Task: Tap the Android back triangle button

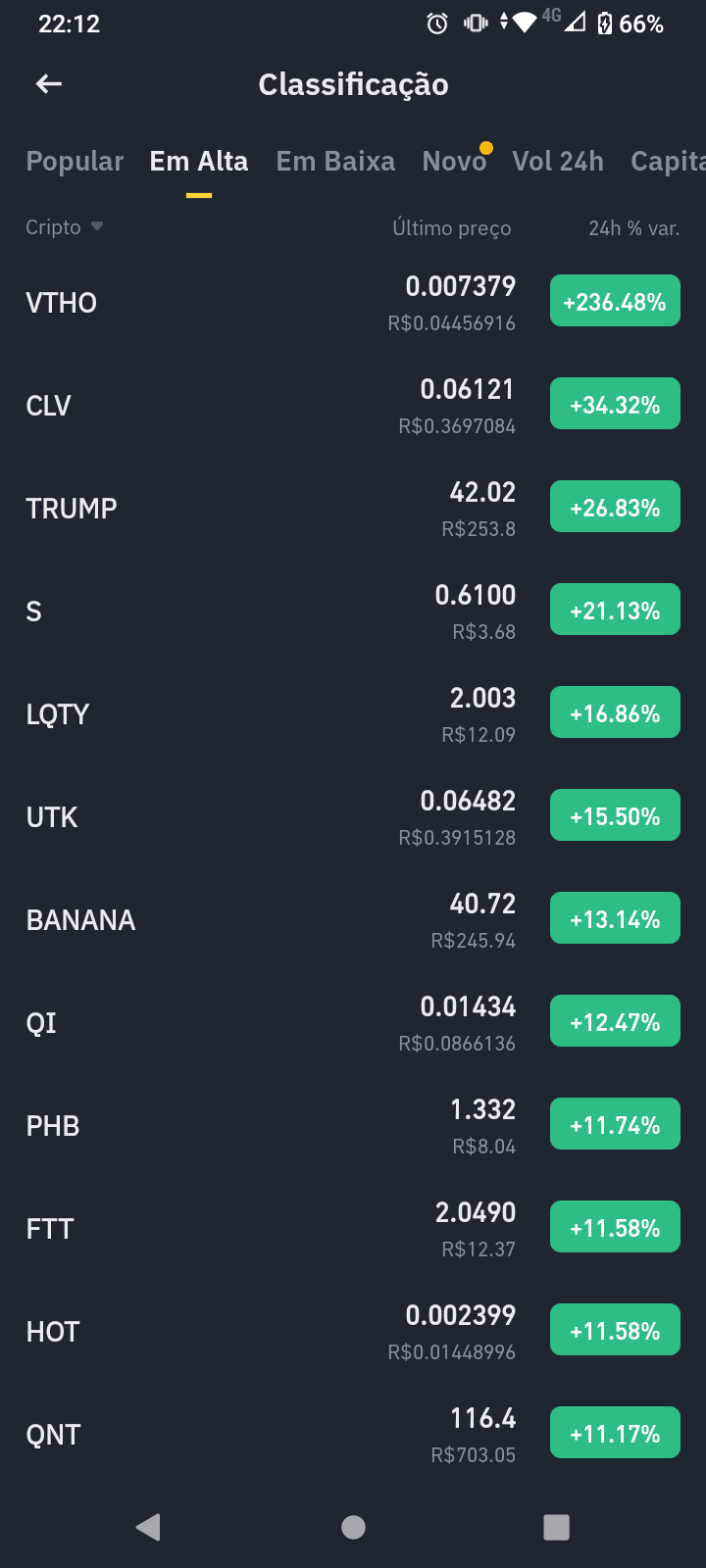Action: pyautogui.click(x=148, y=1527)
